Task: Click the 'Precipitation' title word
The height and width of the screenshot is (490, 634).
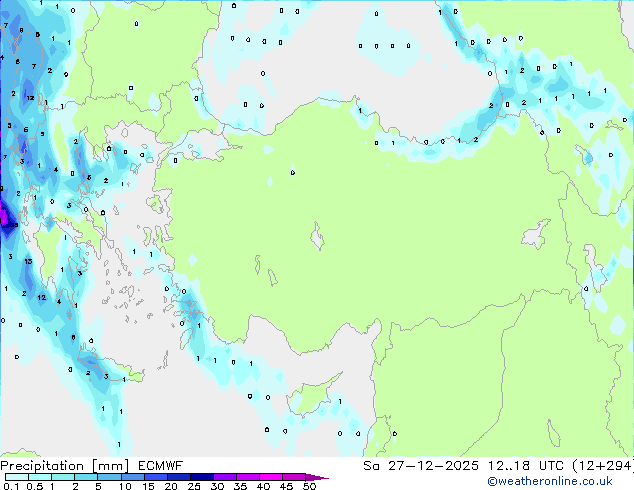Action: pos(42,466)
